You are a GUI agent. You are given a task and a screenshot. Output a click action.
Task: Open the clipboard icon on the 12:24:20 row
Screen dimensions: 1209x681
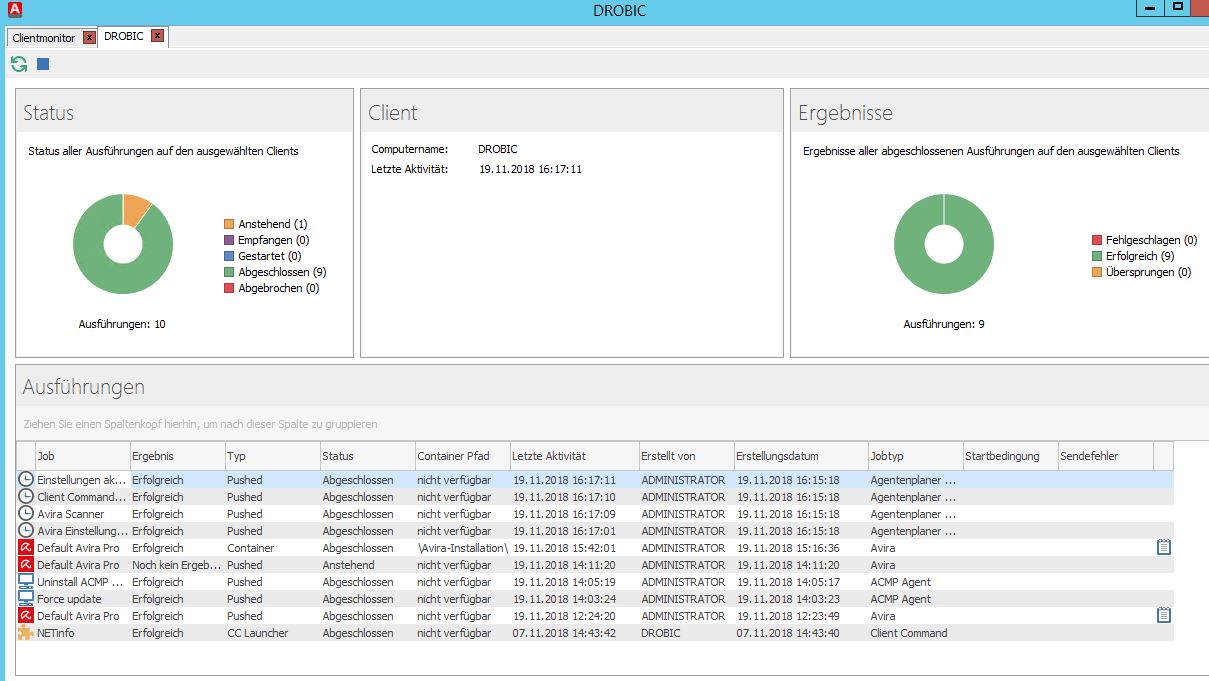click(1163, 616)
